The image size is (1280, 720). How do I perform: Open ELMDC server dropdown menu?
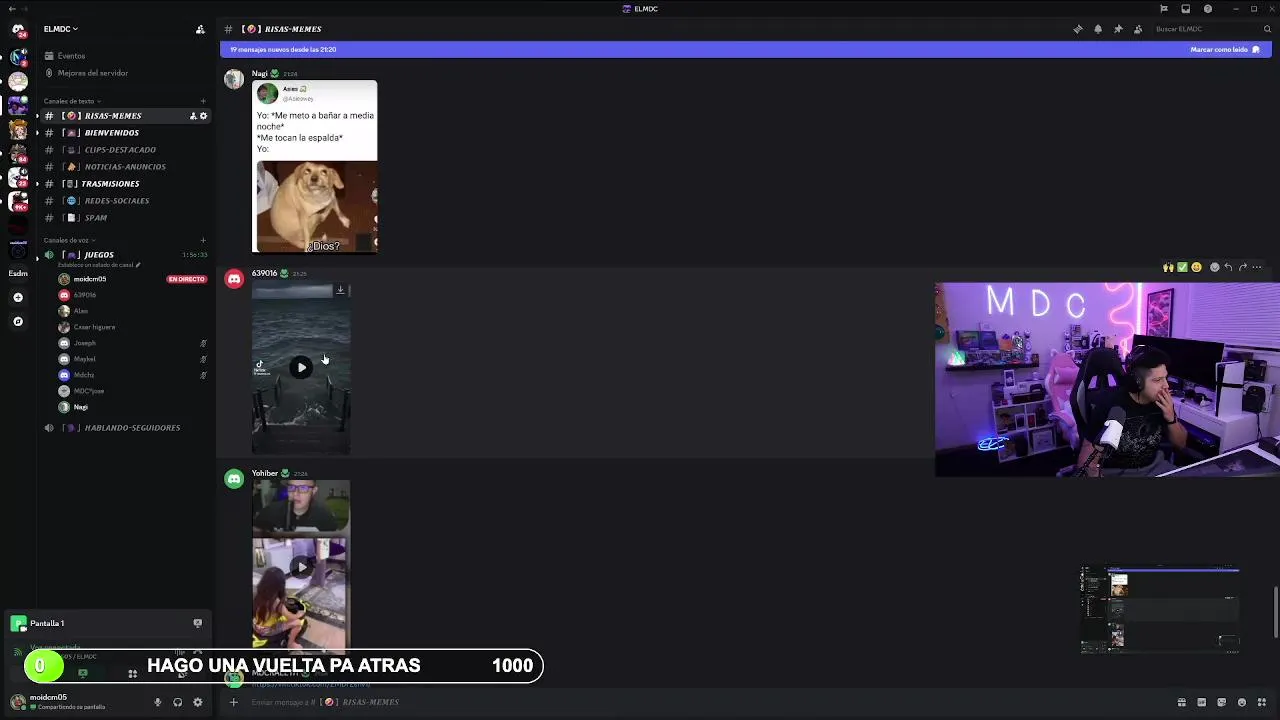click(61, 29)
